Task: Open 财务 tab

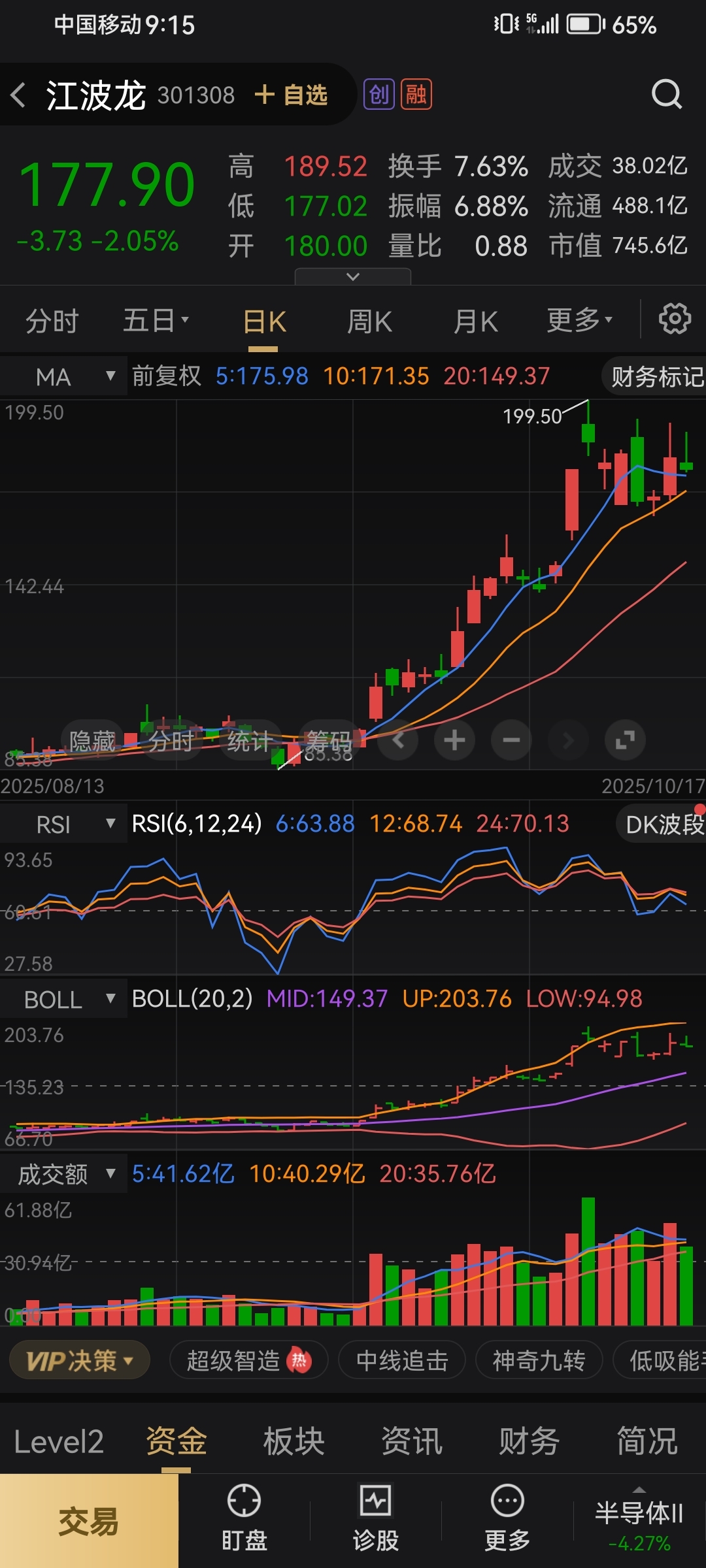Action: pyautogui.click(x=529, y=1442)
